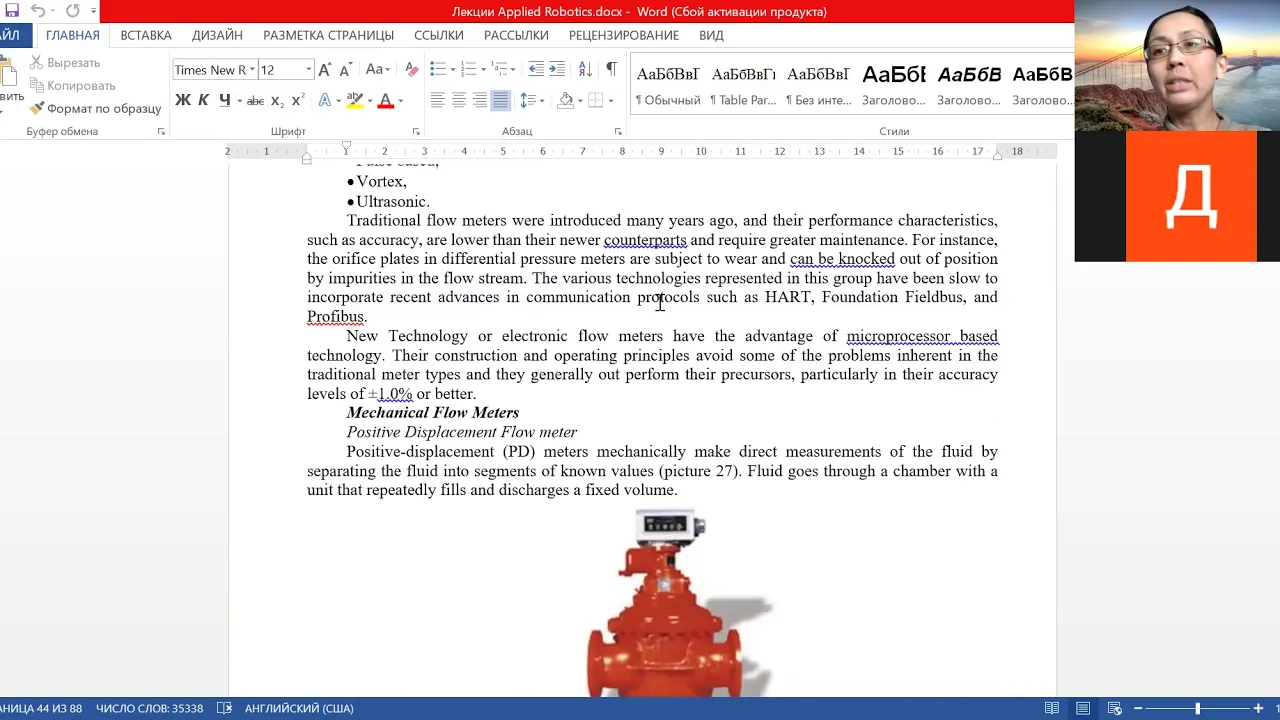Clear all formatting with the eraser icon

(x=411, y=70)
